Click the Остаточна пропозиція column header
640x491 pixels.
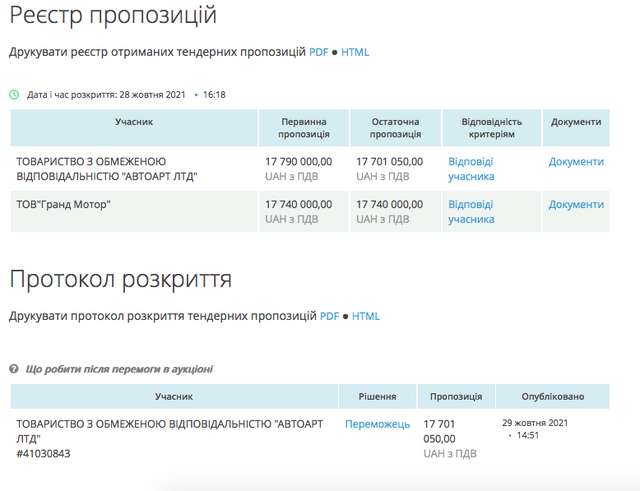coord(395,127)
